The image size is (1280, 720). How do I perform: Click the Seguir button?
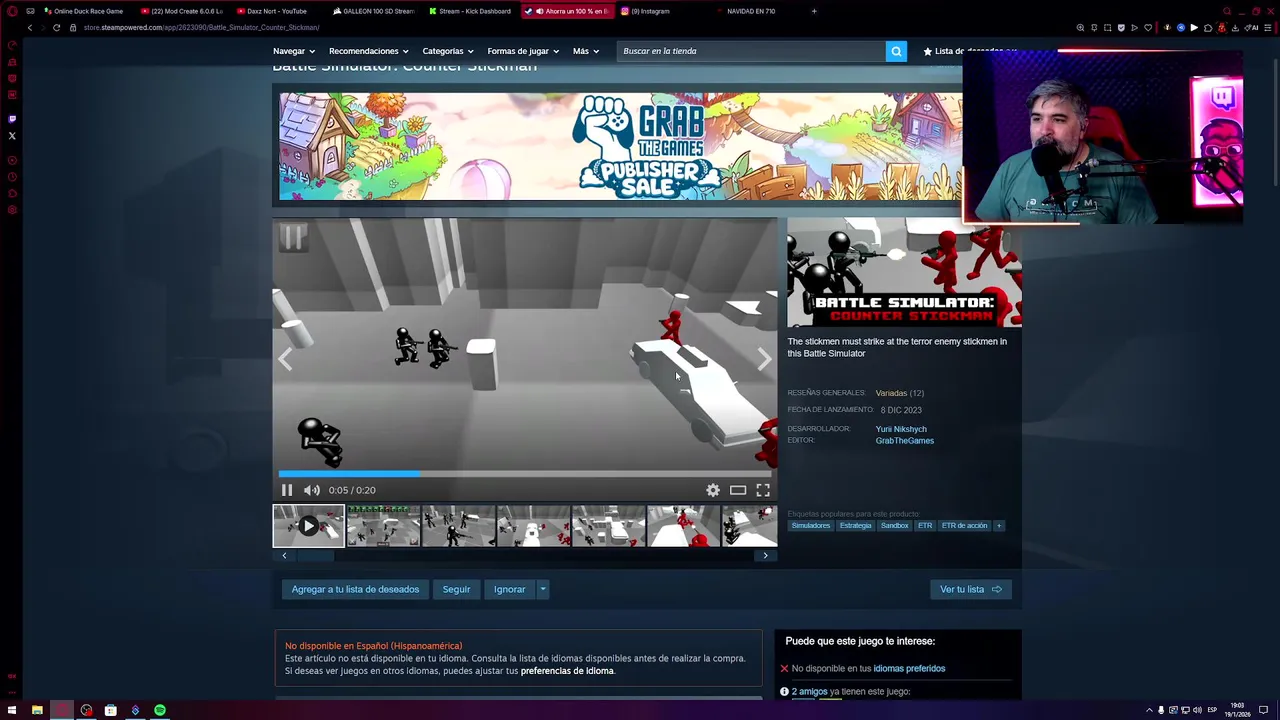456,589
